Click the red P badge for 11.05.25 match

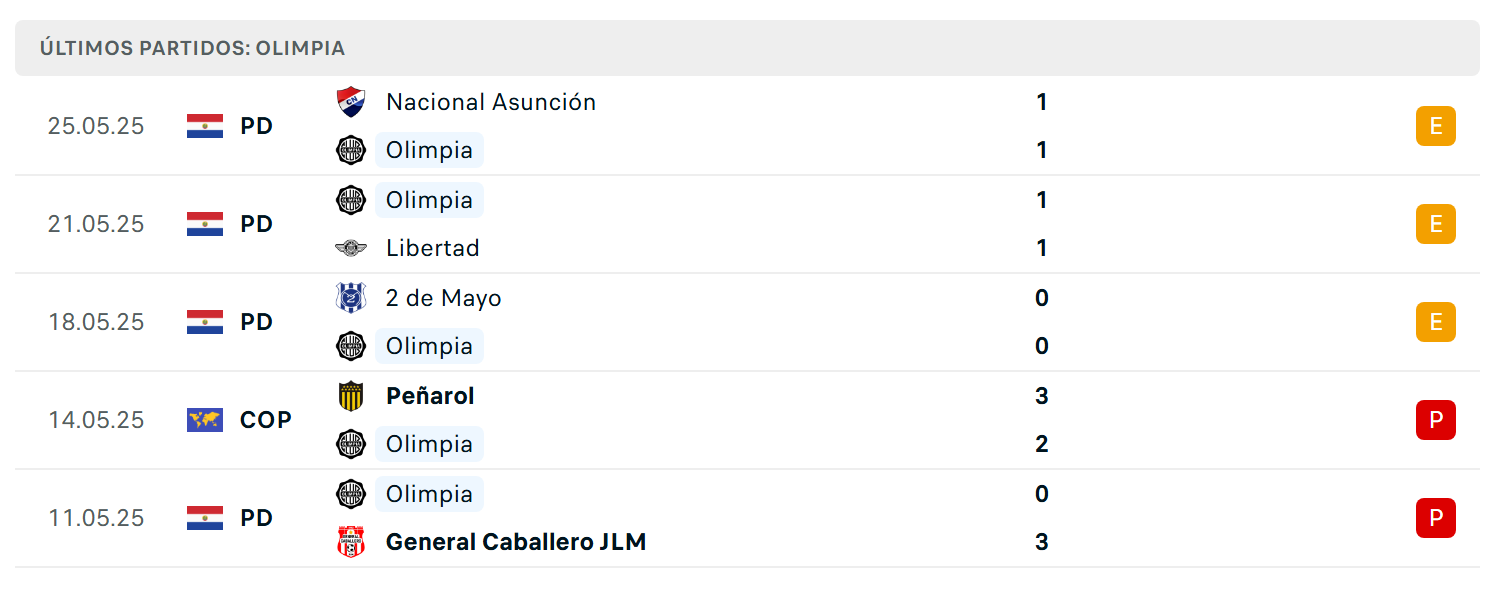click(x=1436, y=518)
